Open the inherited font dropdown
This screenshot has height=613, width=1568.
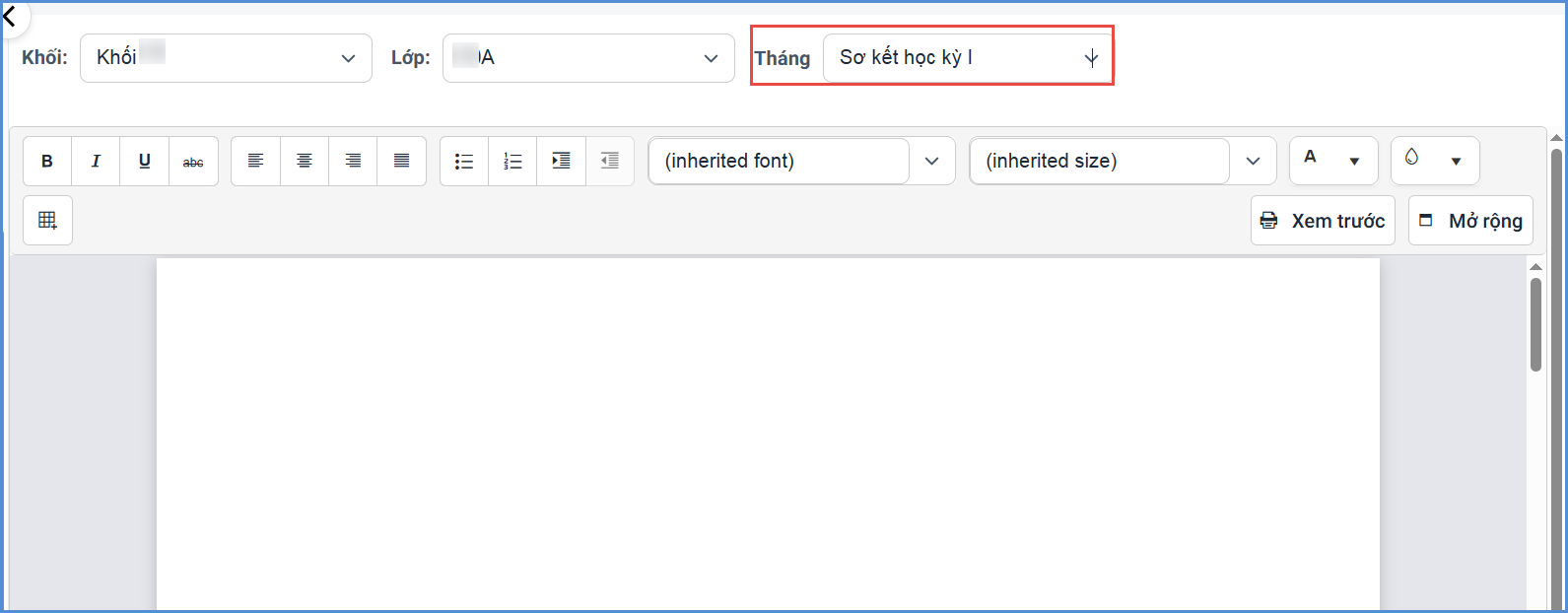(801, 162)
